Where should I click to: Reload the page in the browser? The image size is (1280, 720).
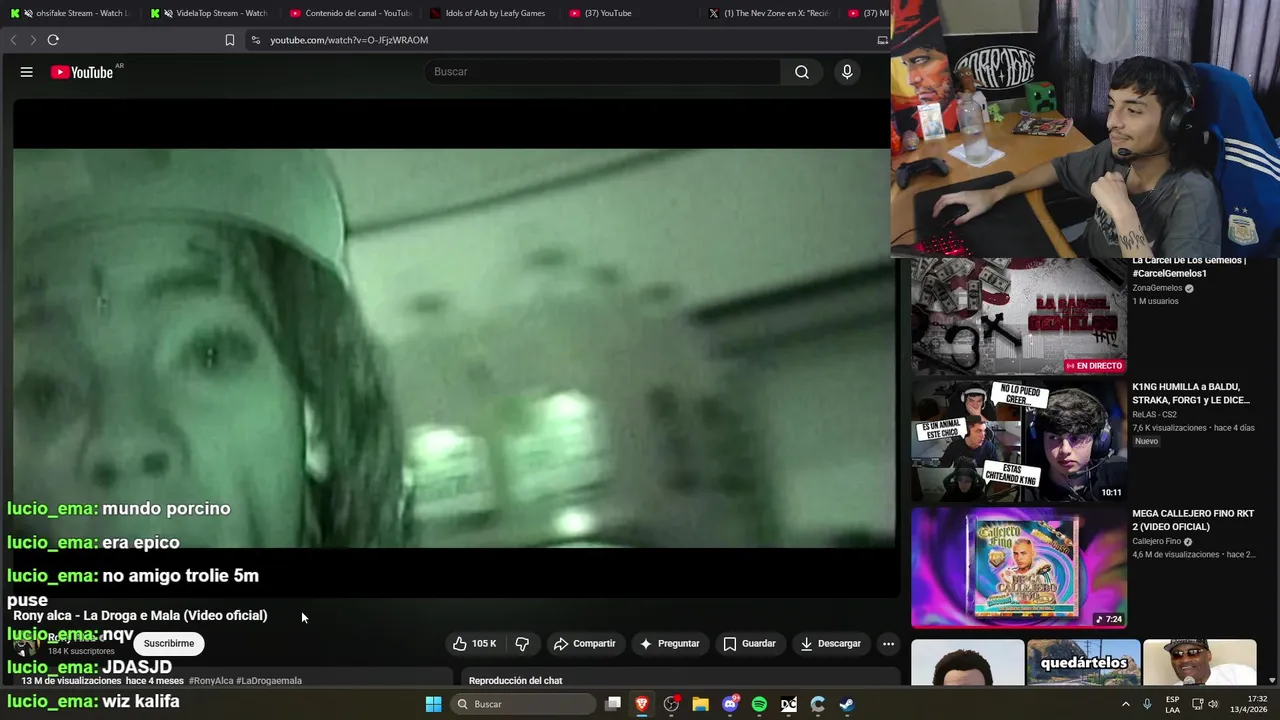[x=53, y=40]
